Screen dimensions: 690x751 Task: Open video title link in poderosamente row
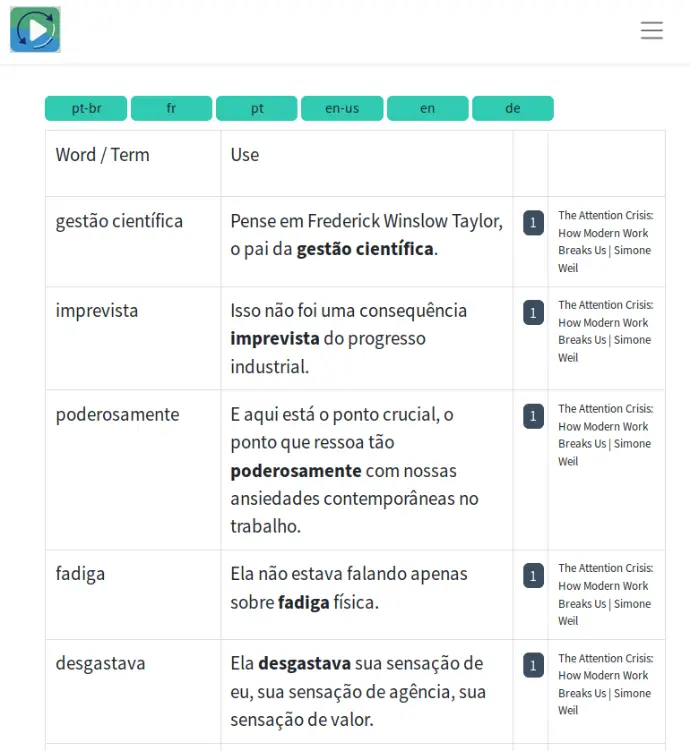click(605, 435)
